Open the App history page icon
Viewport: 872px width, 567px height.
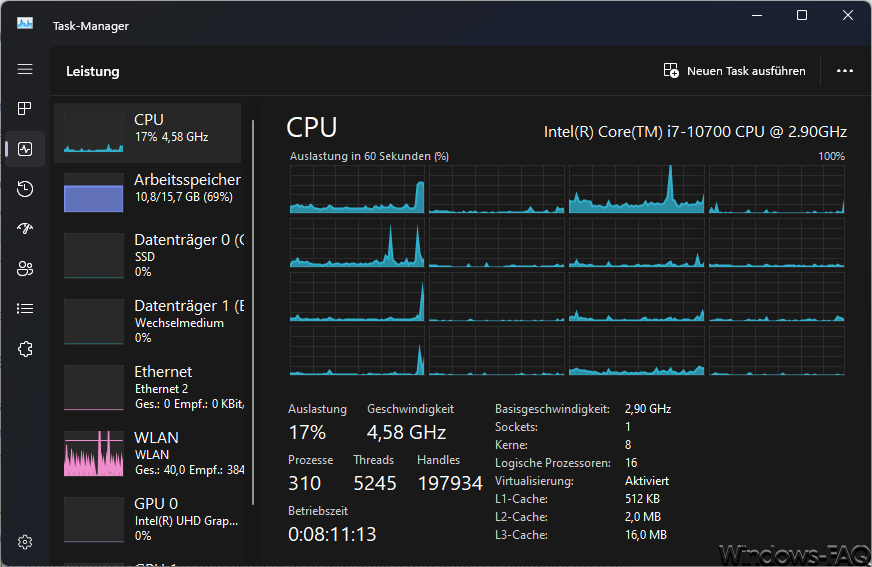coord(25,189)
